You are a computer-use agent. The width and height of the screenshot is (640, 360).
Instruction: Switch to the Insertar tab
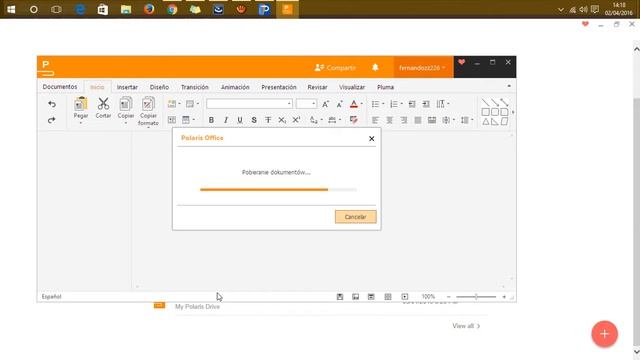pyautogui.click(x=127, y=87)
